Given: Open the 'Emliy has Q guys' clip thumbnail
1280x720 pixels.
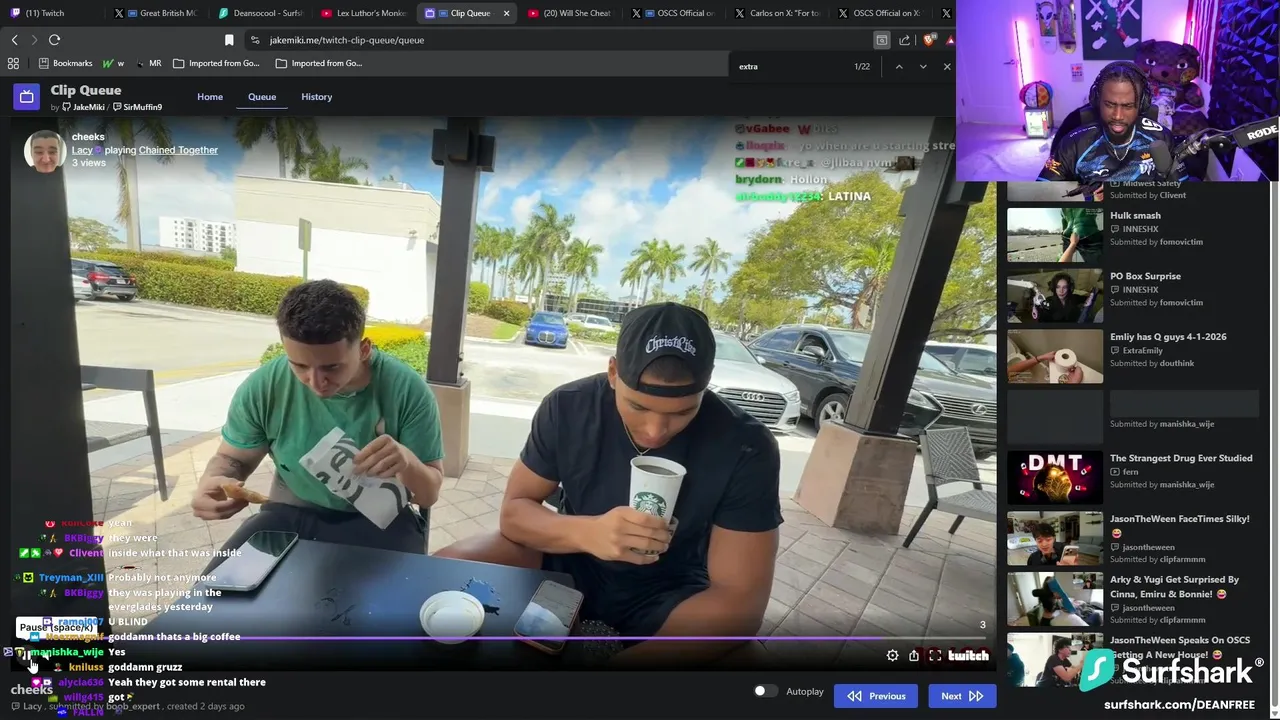Looking at the screenshot, I should pyautogui.click(x=1055, y=355).
